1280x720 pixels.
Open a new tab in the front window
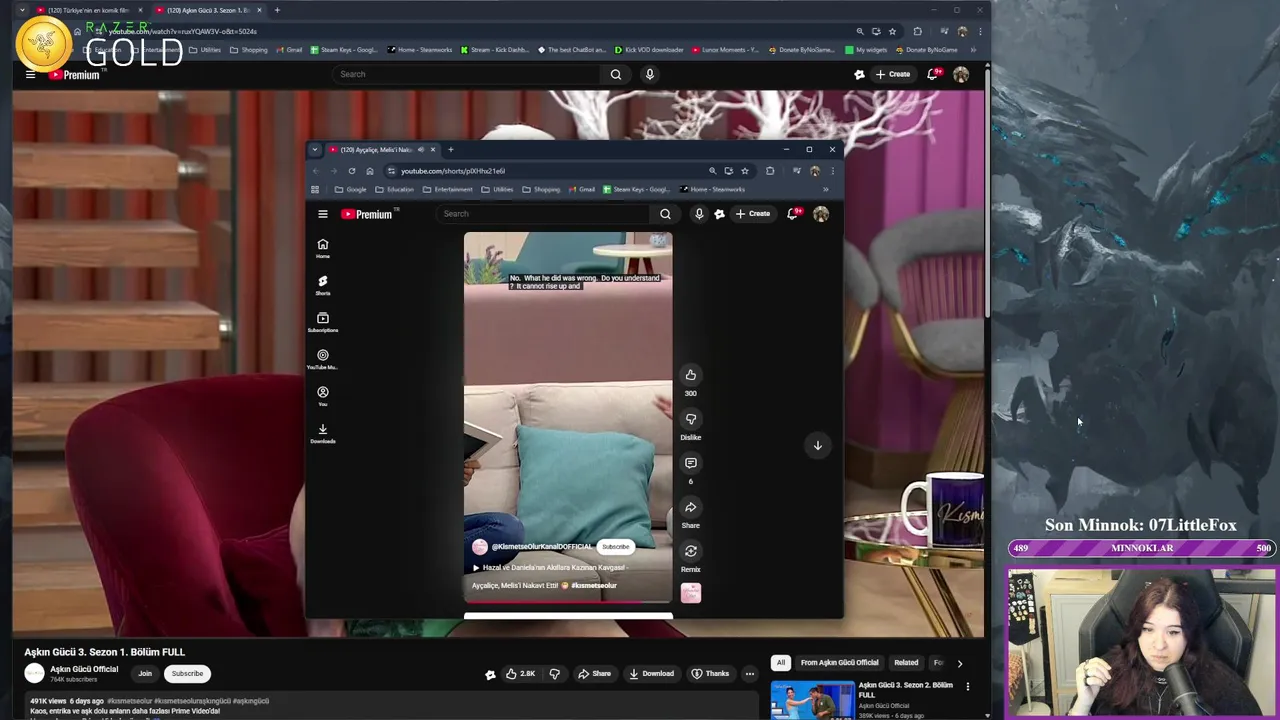[450, 150]
